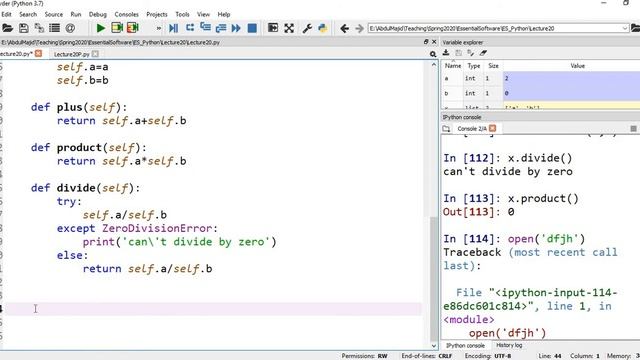The width and height of the screenshot is (640, 360).
Task: Switch to the Console 2/A tab
Action: point(471,129)
